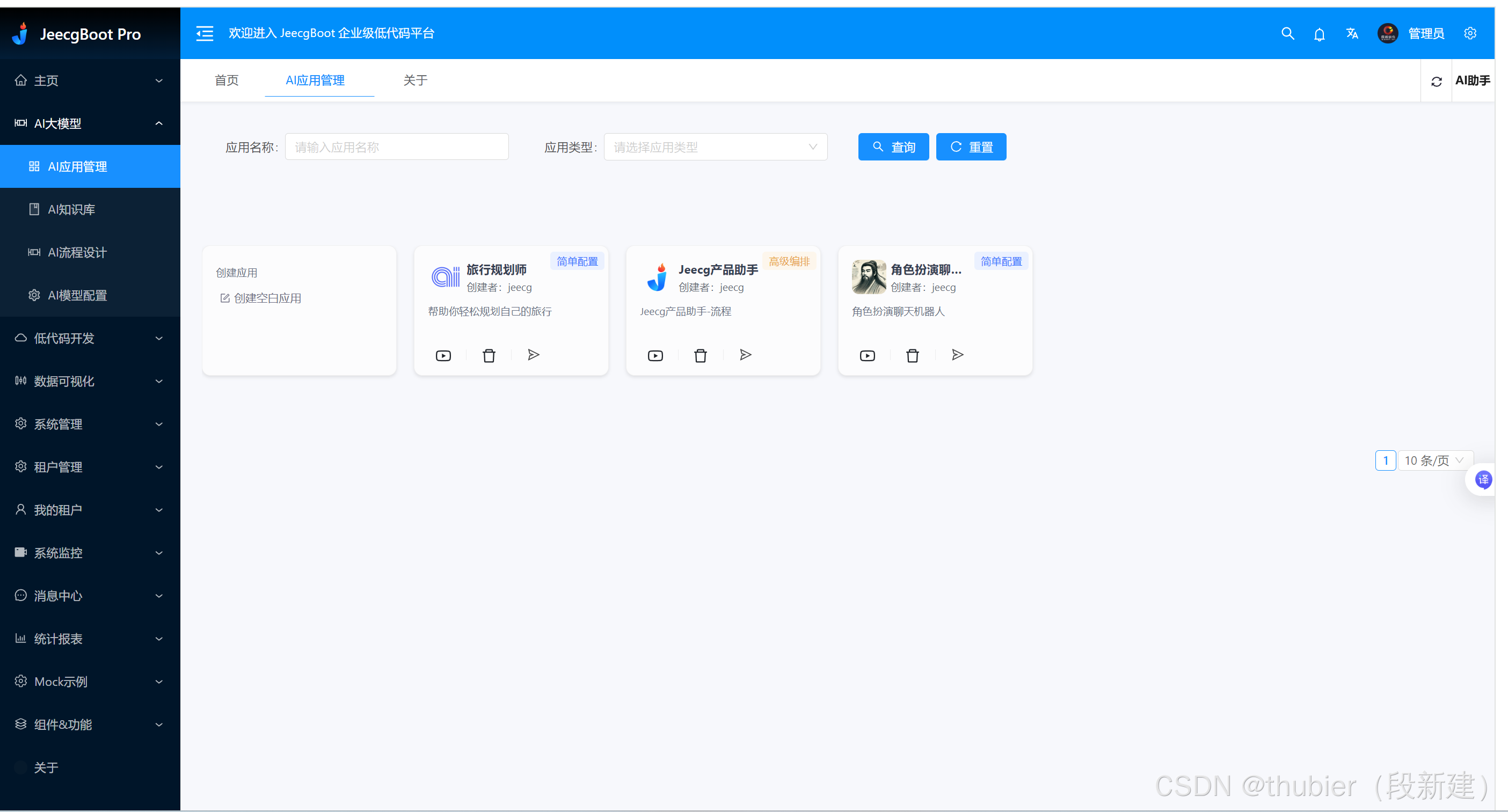Click the refresh icon beside AI助手
Image resolution: width=1508 pixels, height=812 pixels.
coord(1436,82)
